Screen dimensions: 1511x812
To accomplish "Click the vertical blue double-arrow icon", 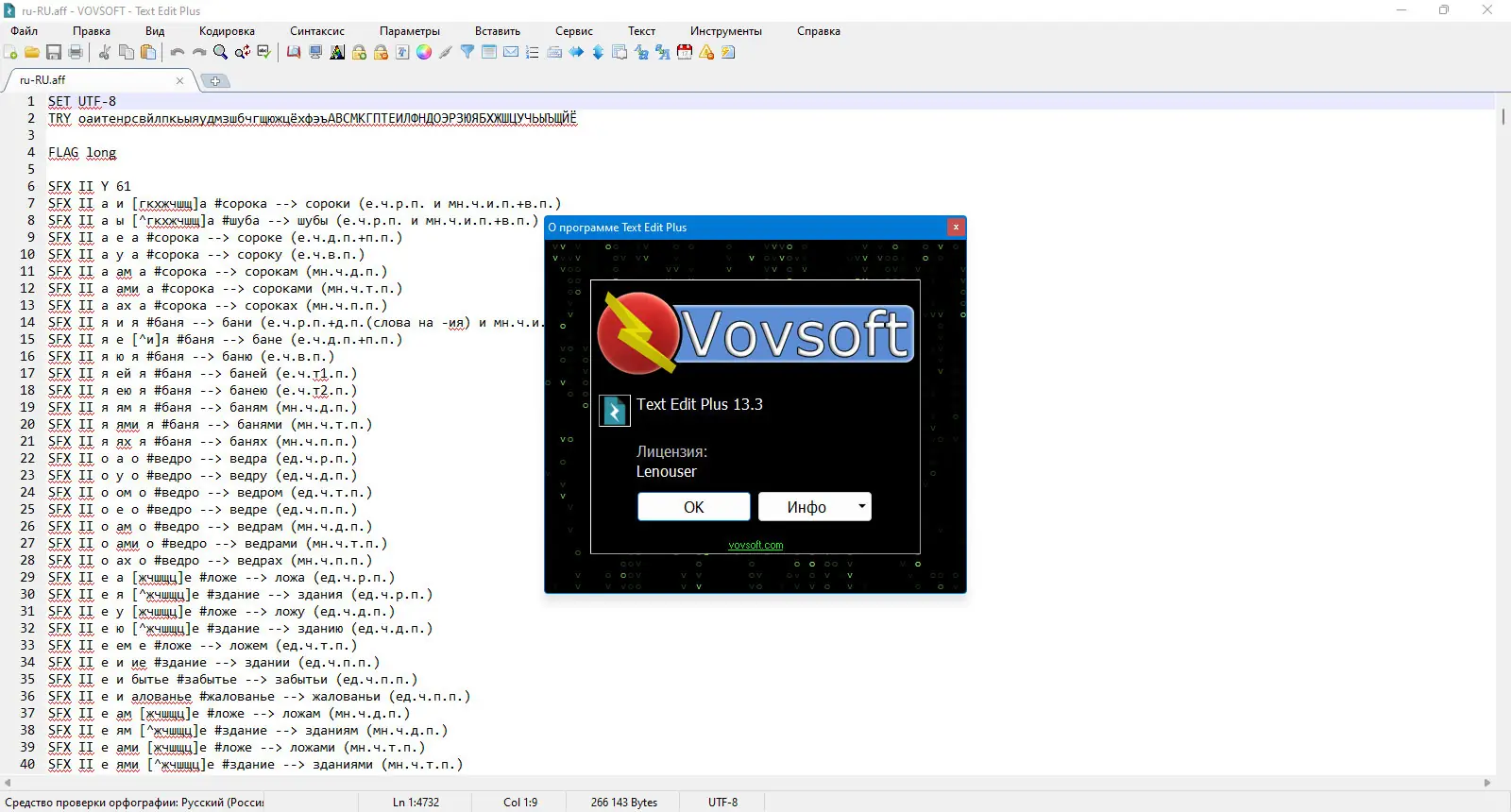I will click(x=598, y=53).
